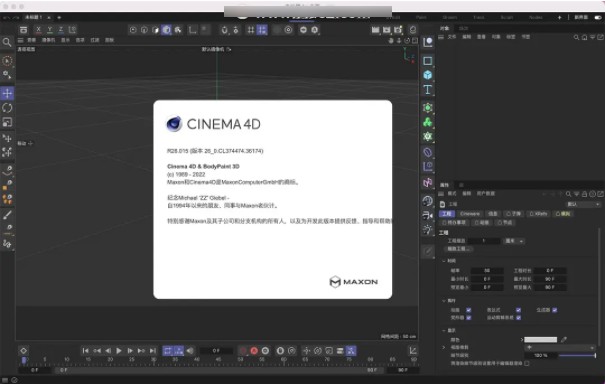The width and height of the screenshot is (605, 384).
Task: Click the keyframe diamond icon at timeline left
Action: coord(24,350)
